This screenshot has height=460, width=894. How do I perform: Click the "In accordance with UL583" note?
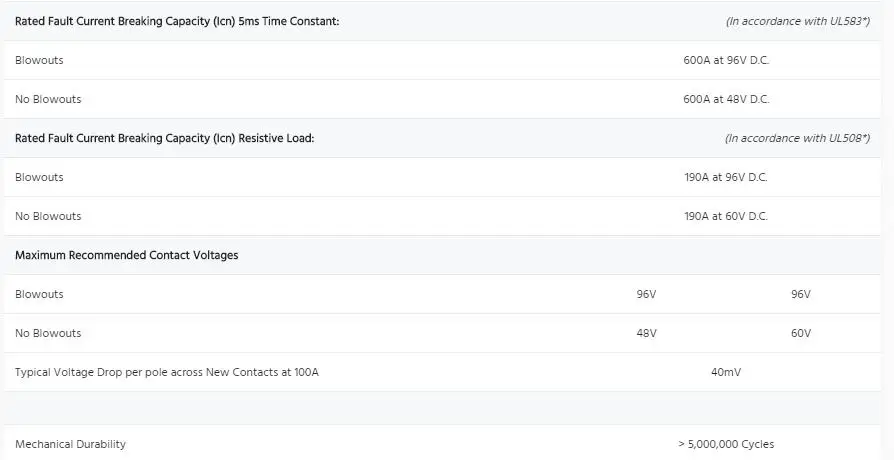(797, 21)
